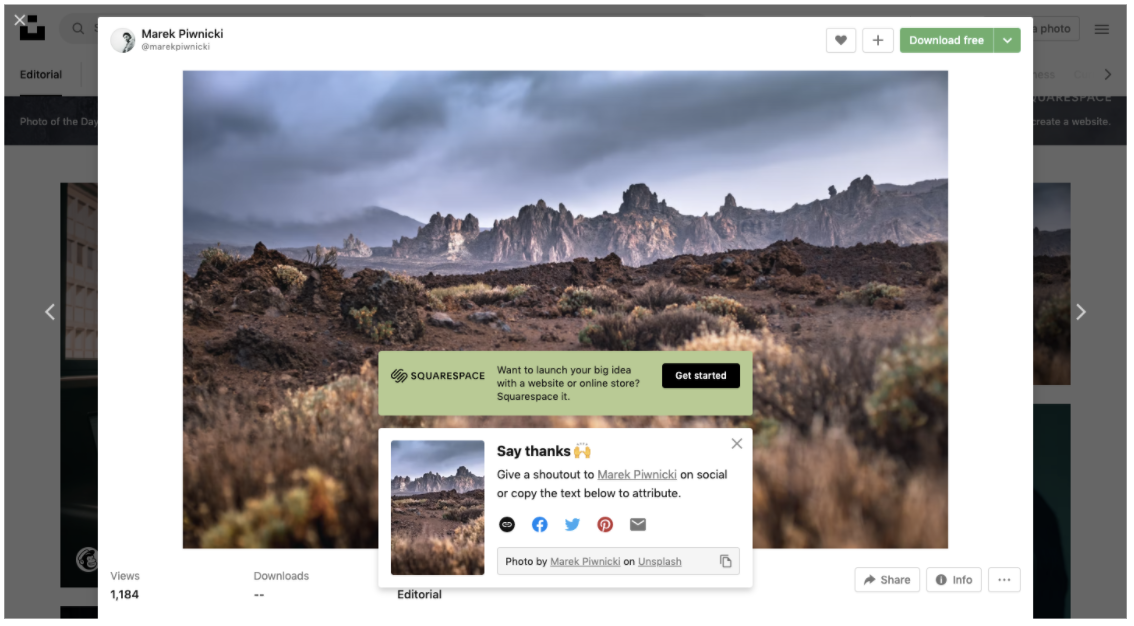Screen dimensions: 1134x626
Task: Dismiss the Say thanks popup
Action: (x=736, y=444)
